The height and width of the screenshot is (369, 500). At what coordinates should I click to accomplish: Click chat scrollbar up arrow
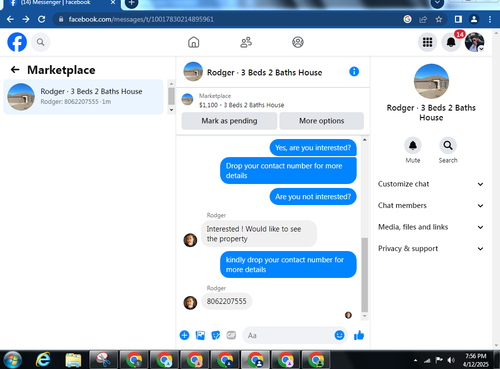tap(365, 140)
